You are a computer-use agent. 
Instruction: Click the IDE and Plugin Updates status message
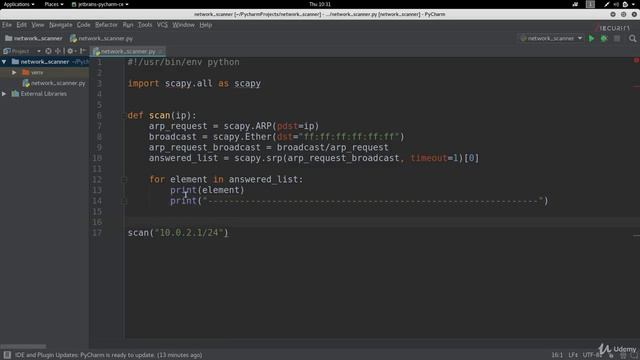tap(109, 355)
